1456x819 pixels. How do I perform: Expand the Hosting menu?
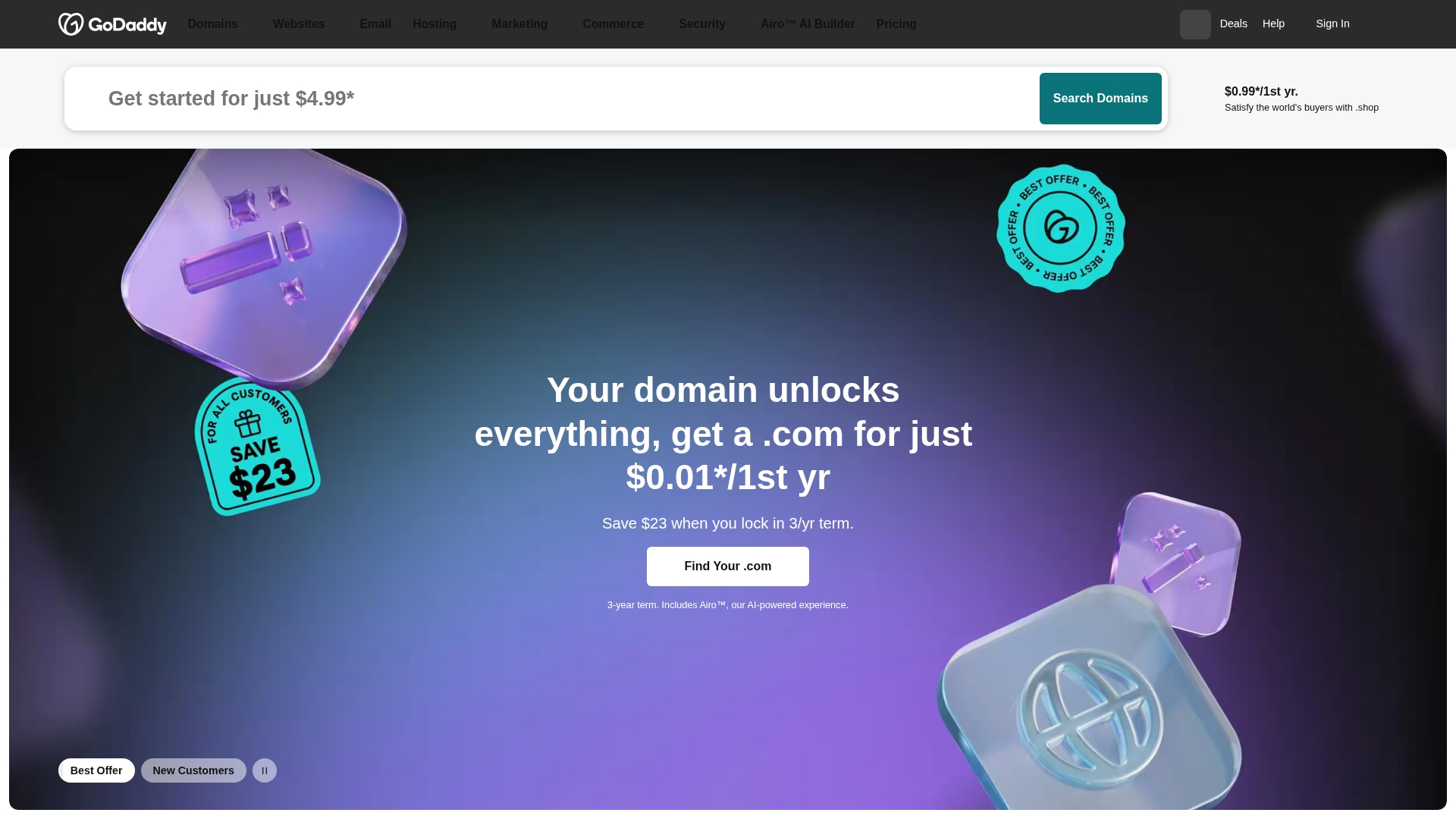point(435,24)
